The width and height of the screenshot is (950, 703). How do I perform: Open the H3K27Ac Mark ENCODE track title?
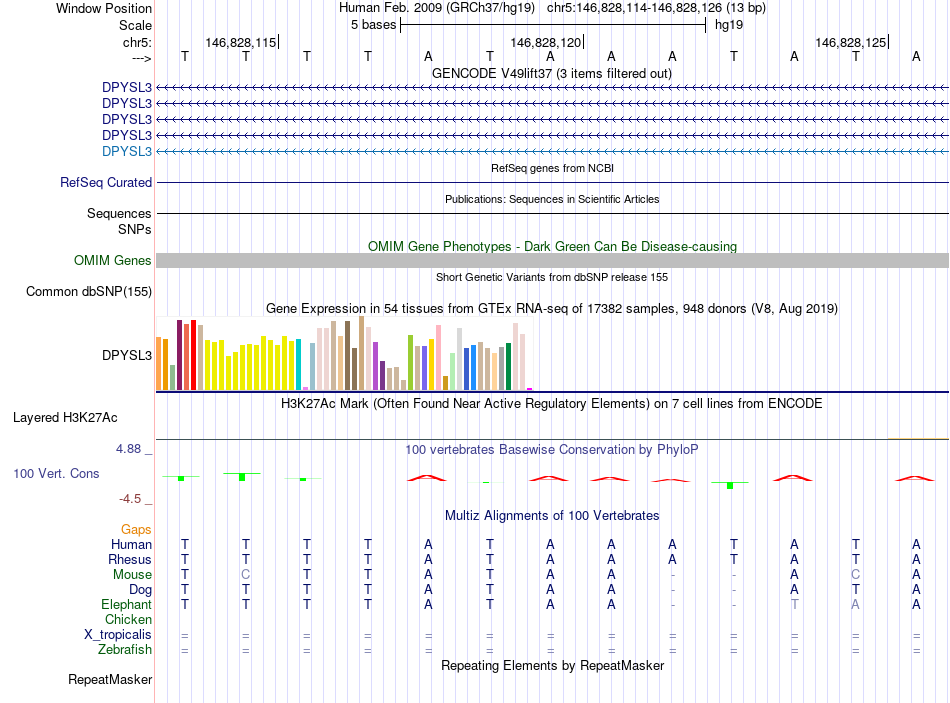tap(552, 404)
